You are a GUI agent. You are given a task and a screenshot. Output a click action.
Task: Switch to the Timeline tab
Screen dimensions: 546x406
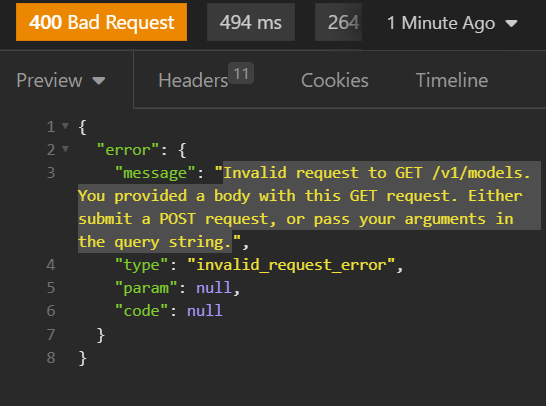coord(452,80)
